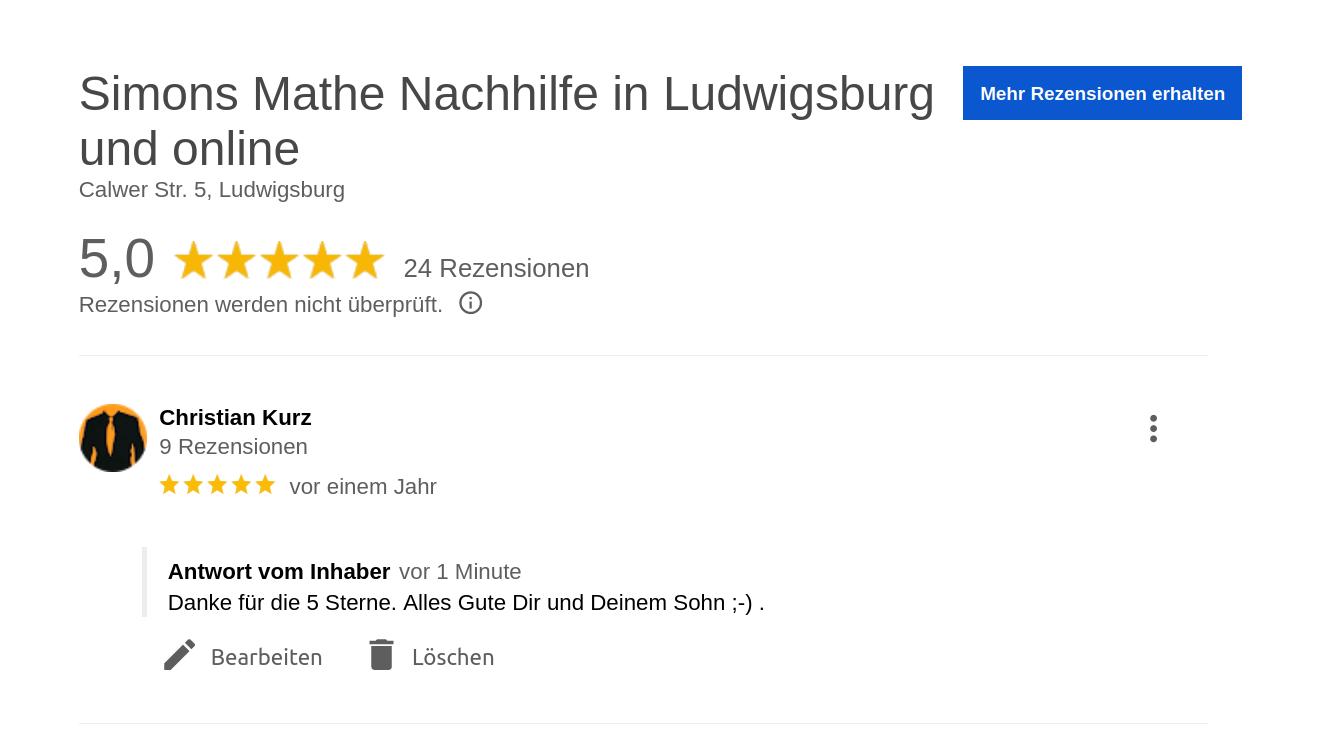The width and height of the screenshot is (1323, 733).
Task: Click "Rezensionen werden nicht überprüft." text
Action: pos(261,304)
